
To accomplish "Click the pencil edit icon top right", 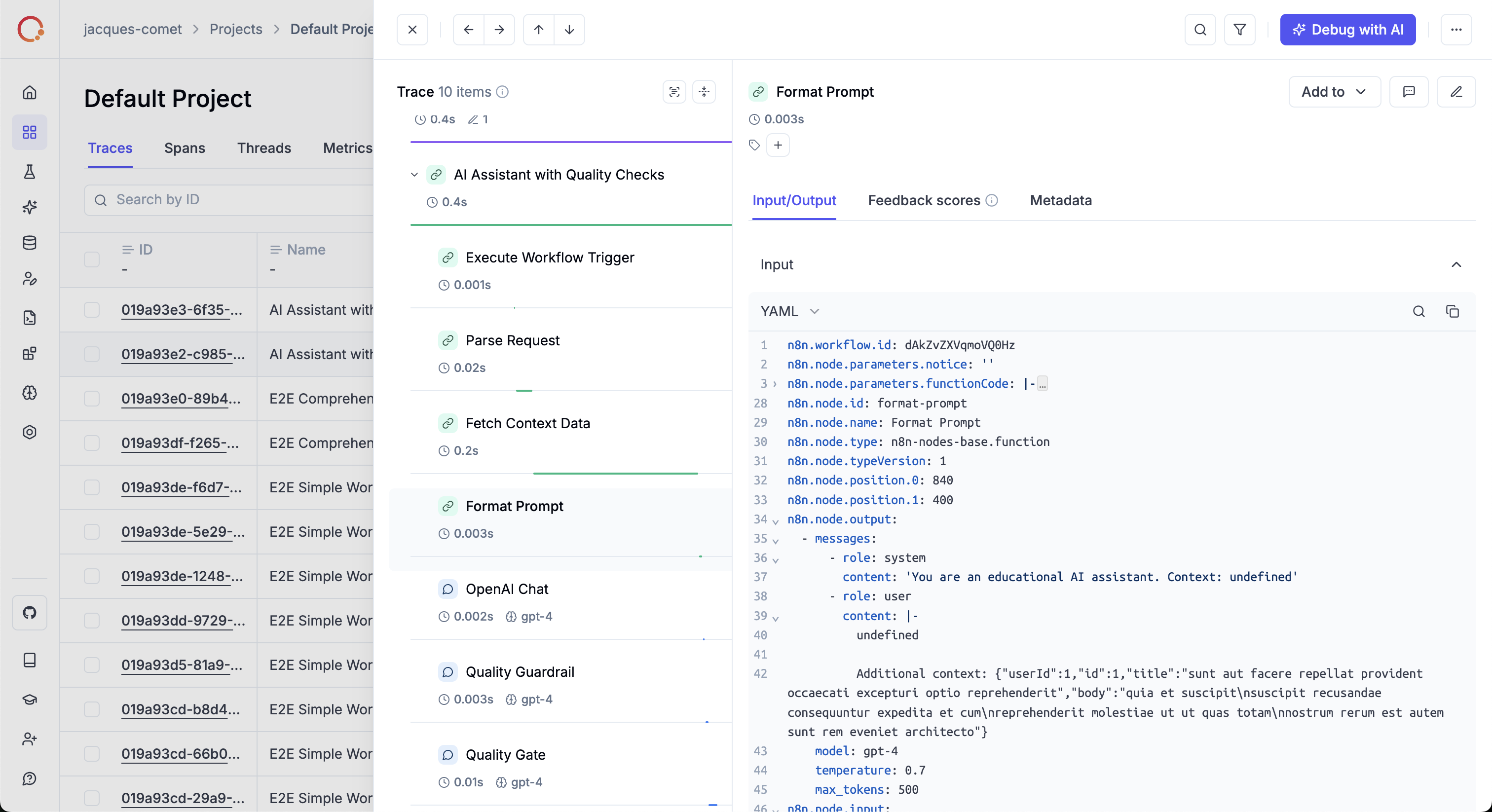I will (x=1456, y=91).
